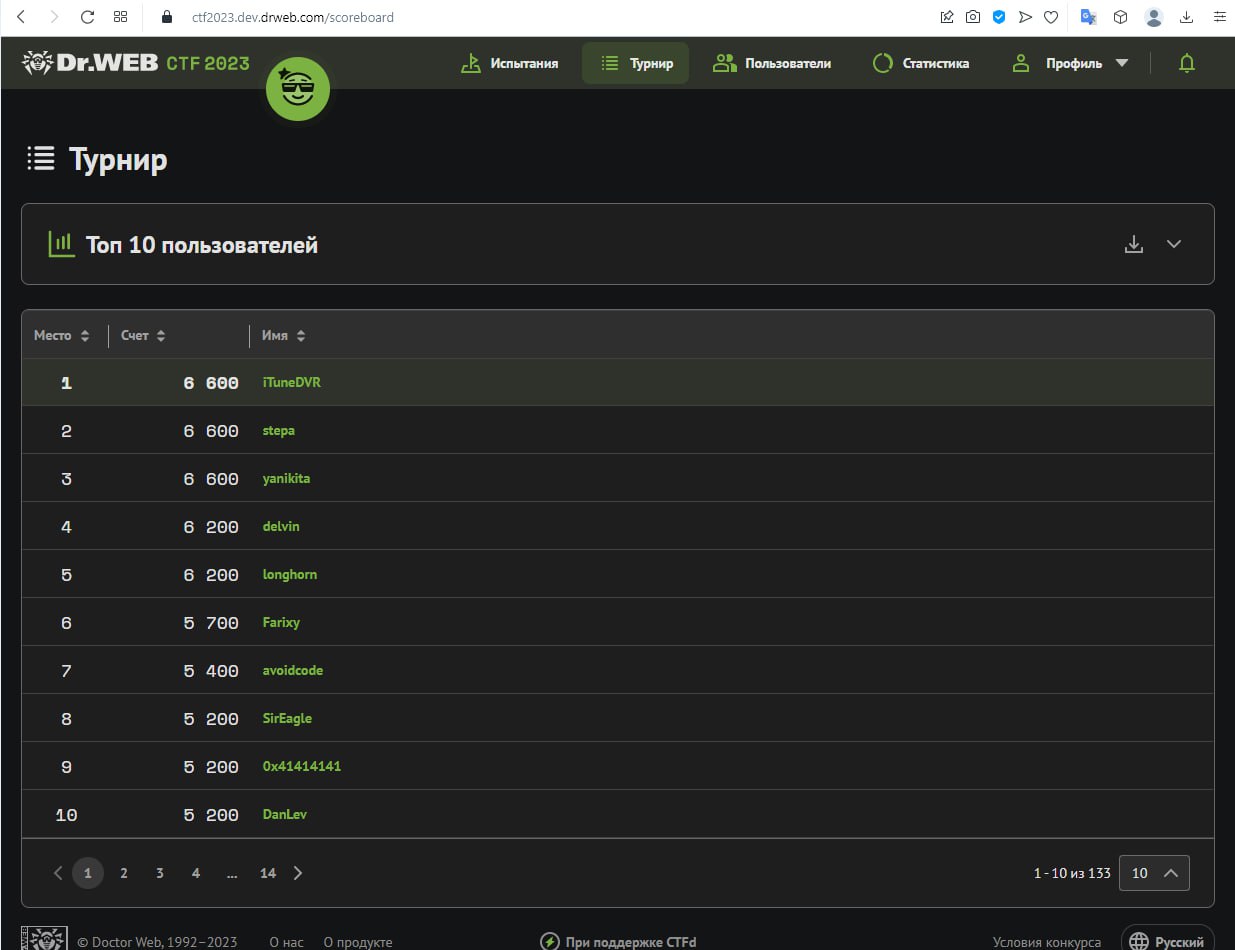Open user Farixy profile
Image resolution: width=1235 pixels, height=950 pixels.
[281, 622]
